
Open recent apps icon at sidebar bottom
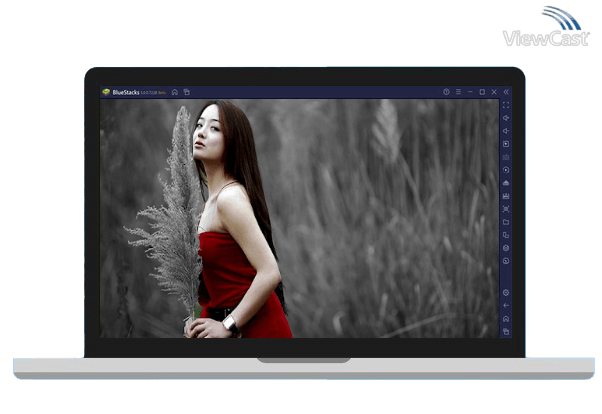tap(506, 331)
